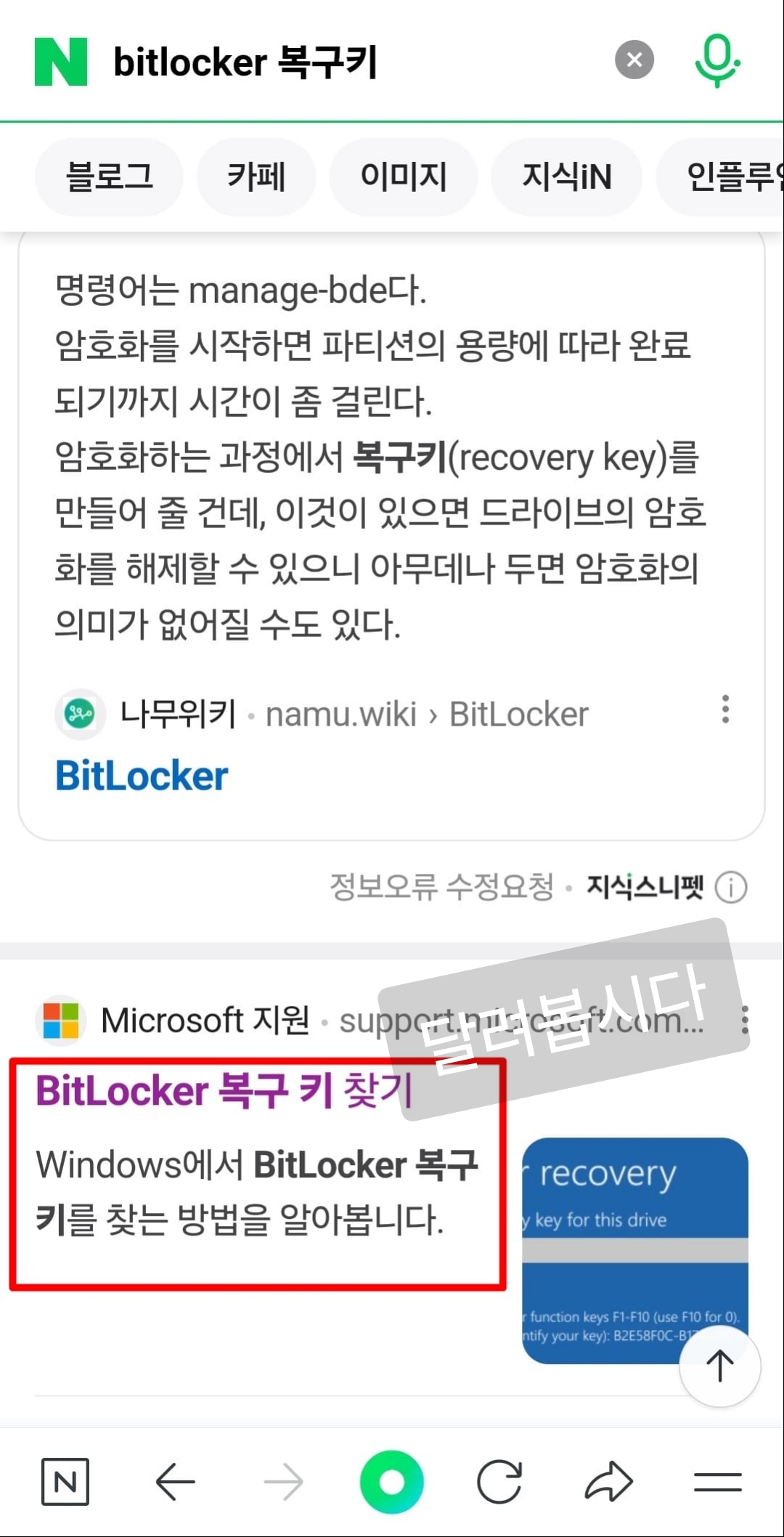Tap the green Naver N logo

pyautogui.click(x=61, y=62)
